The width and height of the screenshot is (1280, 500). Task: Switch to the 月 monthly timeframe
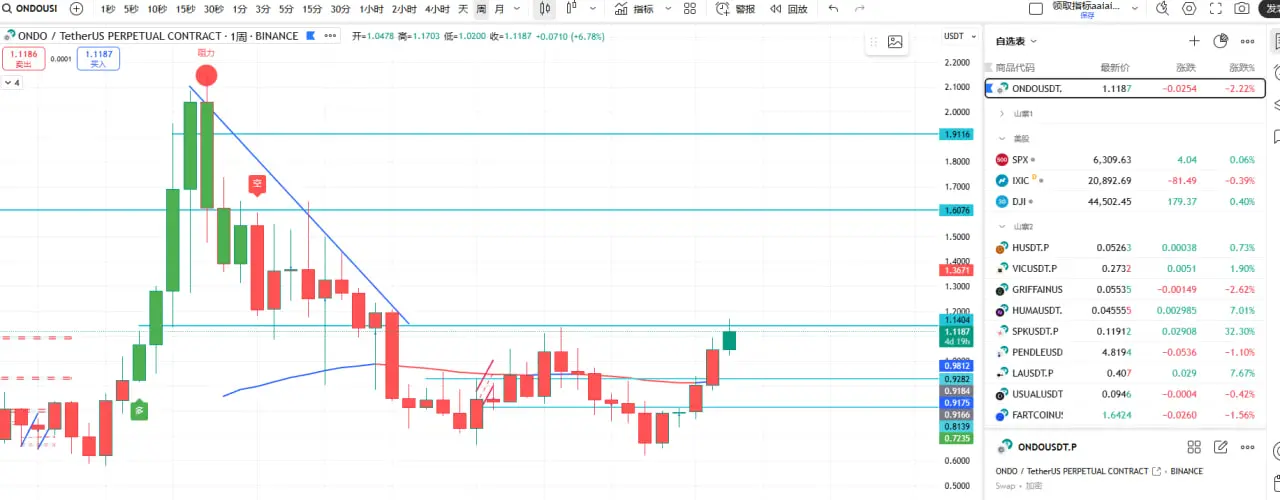(x=499, y=8)
